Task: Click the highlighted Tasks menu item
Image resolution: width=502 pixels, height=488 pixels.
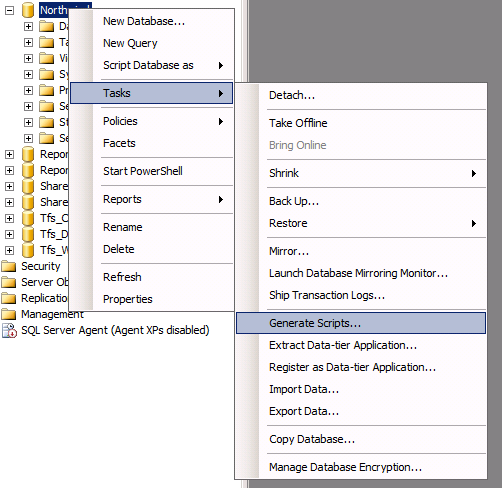Action: (x=151, y=93)
